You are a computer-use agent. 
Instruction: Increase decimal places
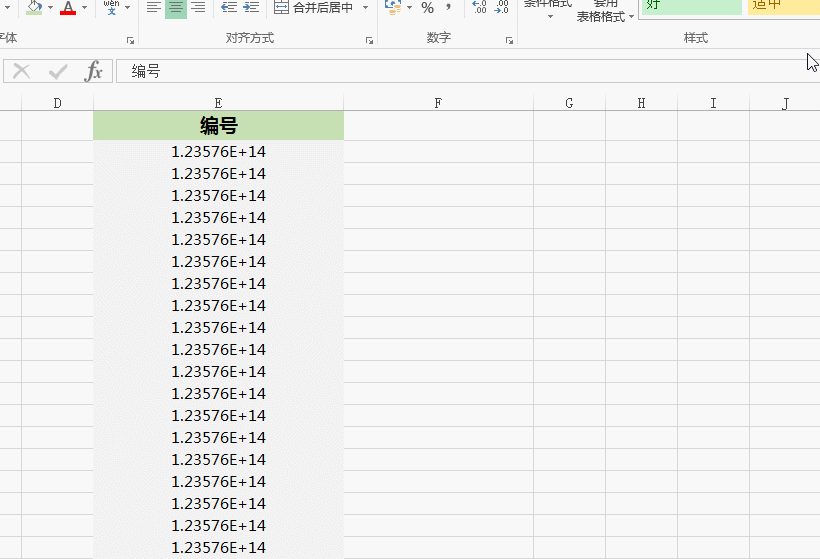(x=479, y=7)
